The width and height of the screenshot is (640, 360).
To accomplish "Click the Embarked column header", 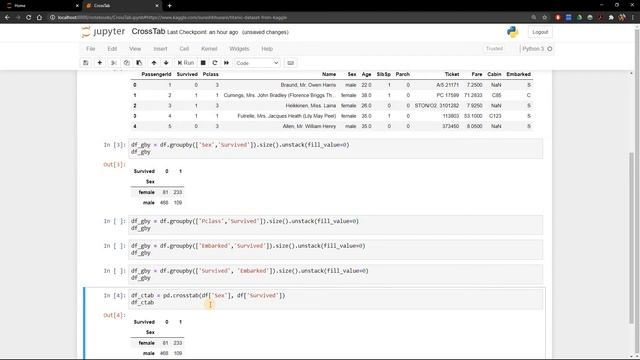I will coord(518,74).
